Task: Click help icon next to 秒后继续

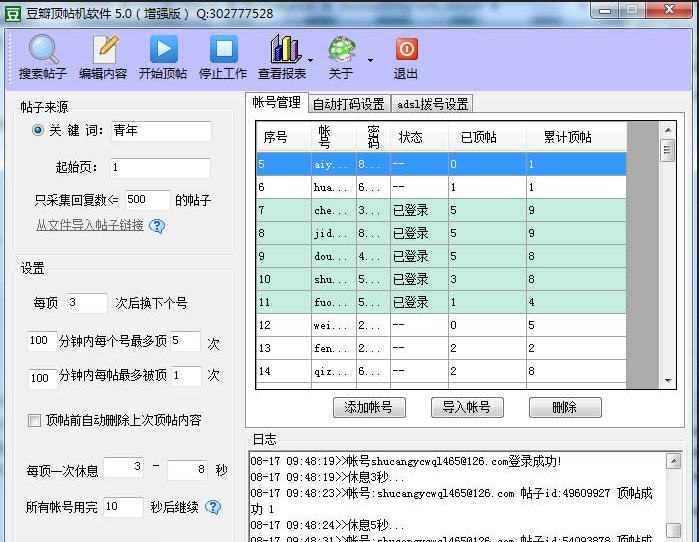Action: pyautogui.click(x=213, y=507)
